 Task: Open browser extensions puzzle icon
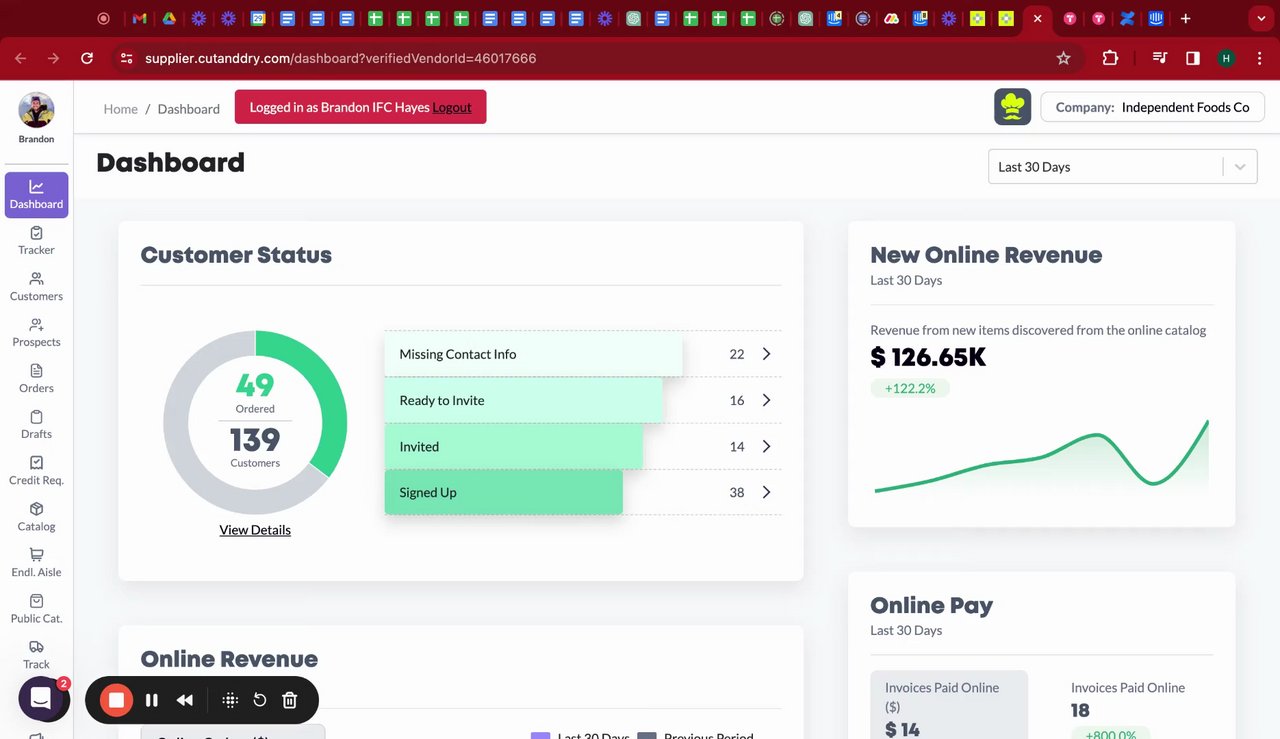point(1110,58)
